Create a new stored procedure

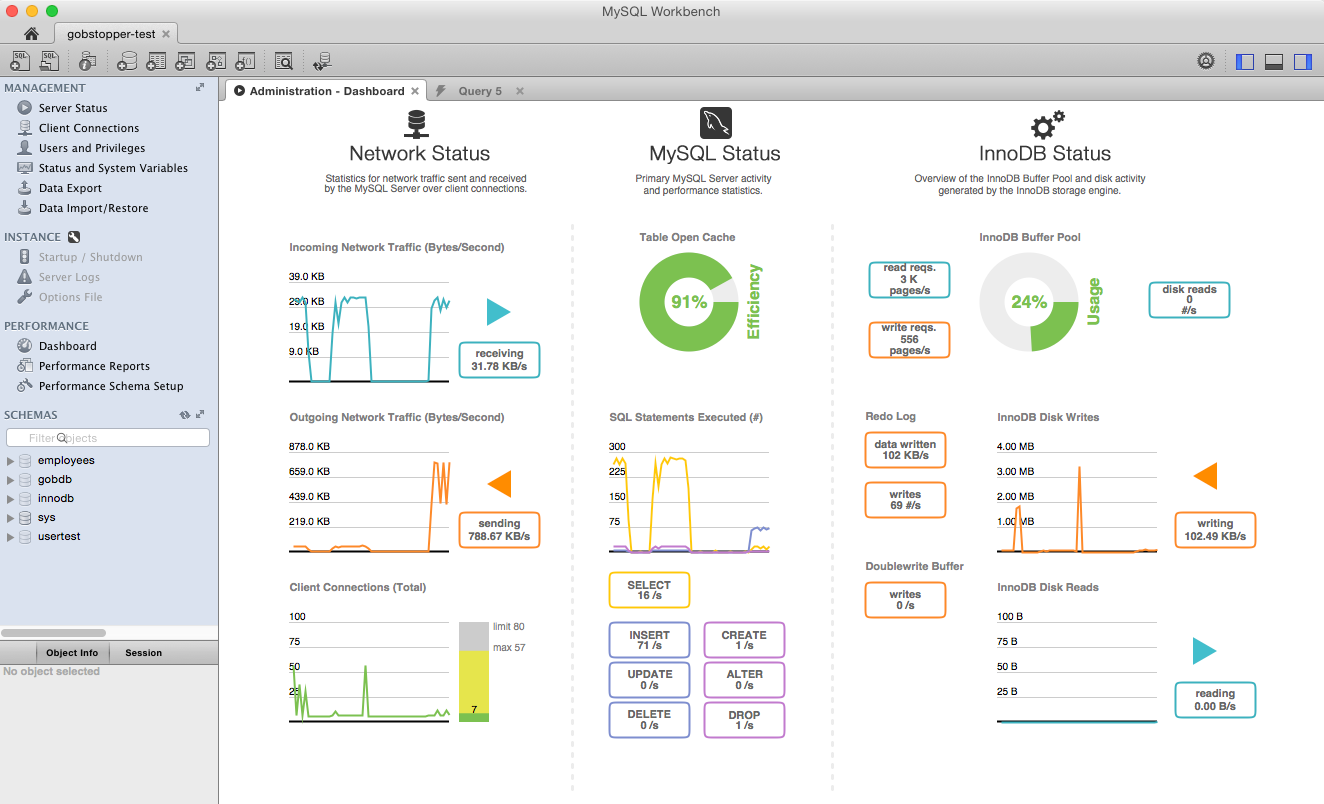214,60
